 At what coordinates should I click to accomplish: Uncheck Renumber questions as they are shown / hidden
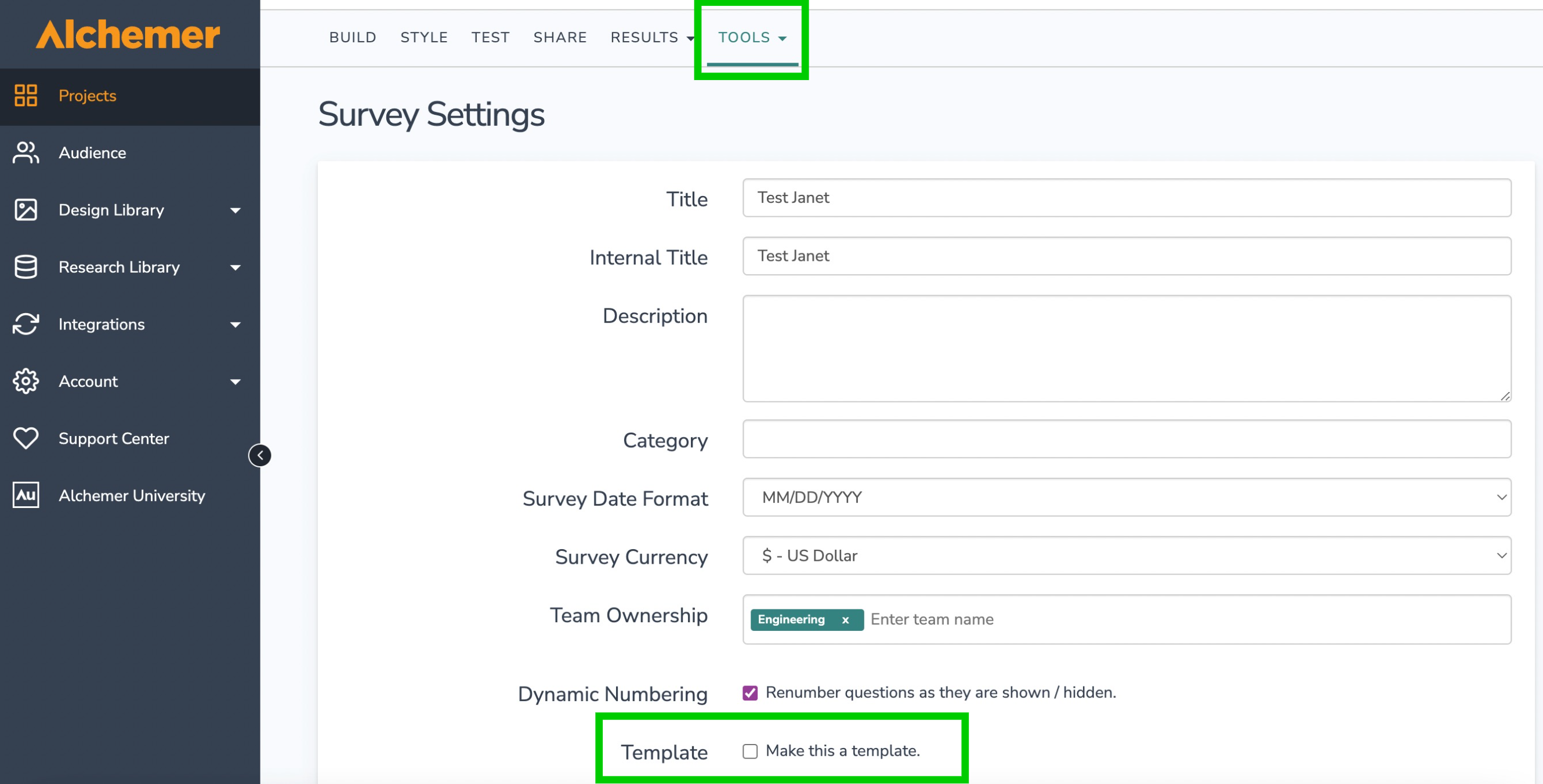749,692
